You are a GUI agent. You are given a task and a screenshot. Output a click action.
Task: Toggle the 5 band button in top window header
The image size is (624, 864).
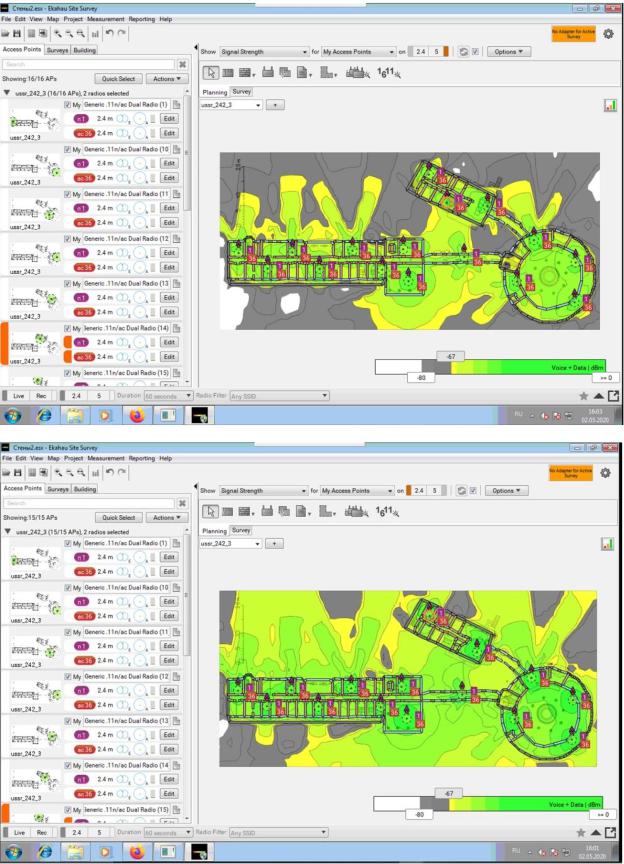tap(436, 51)
